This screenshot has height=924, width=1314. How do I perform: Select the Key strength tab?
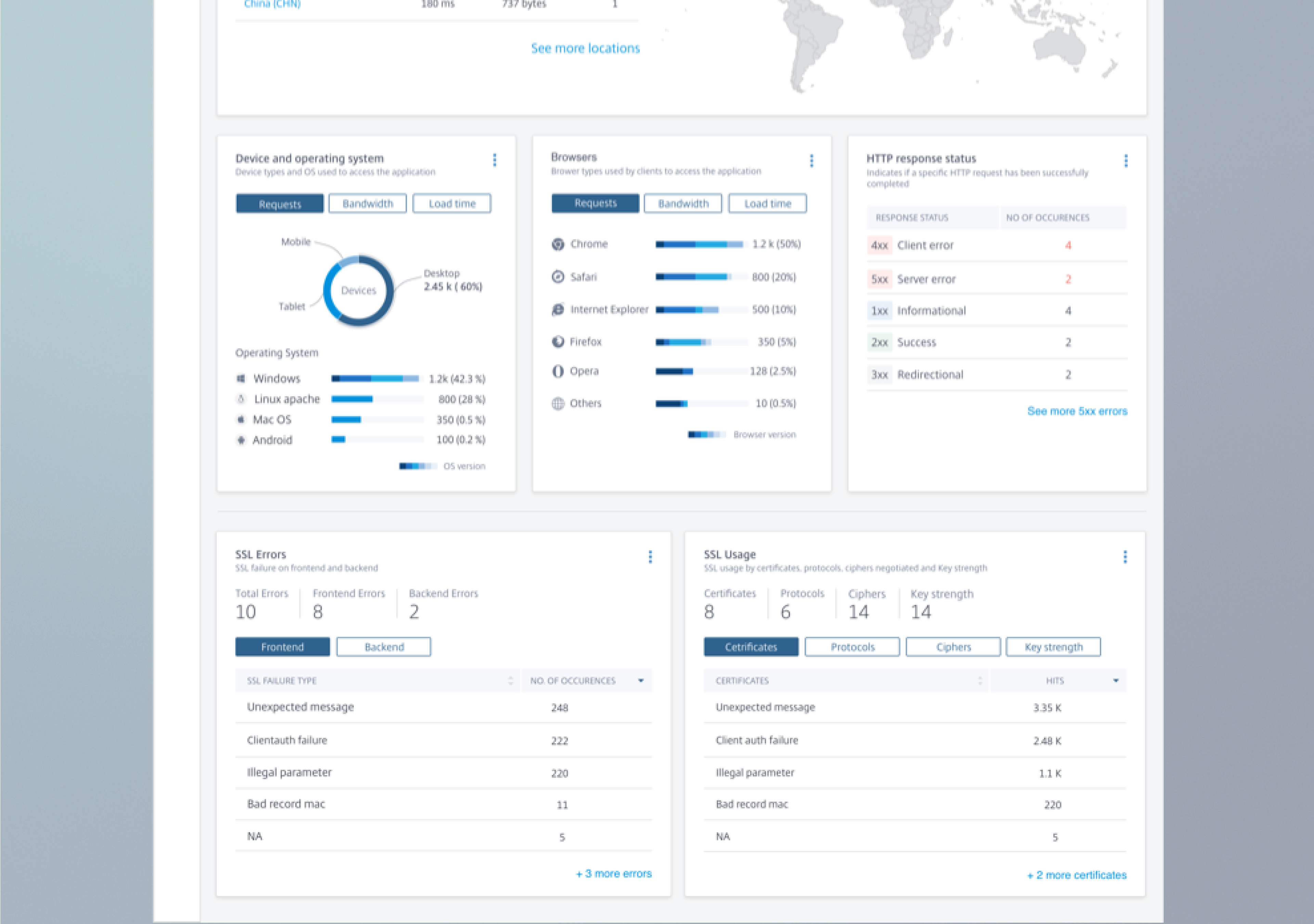pos(1053,647)
